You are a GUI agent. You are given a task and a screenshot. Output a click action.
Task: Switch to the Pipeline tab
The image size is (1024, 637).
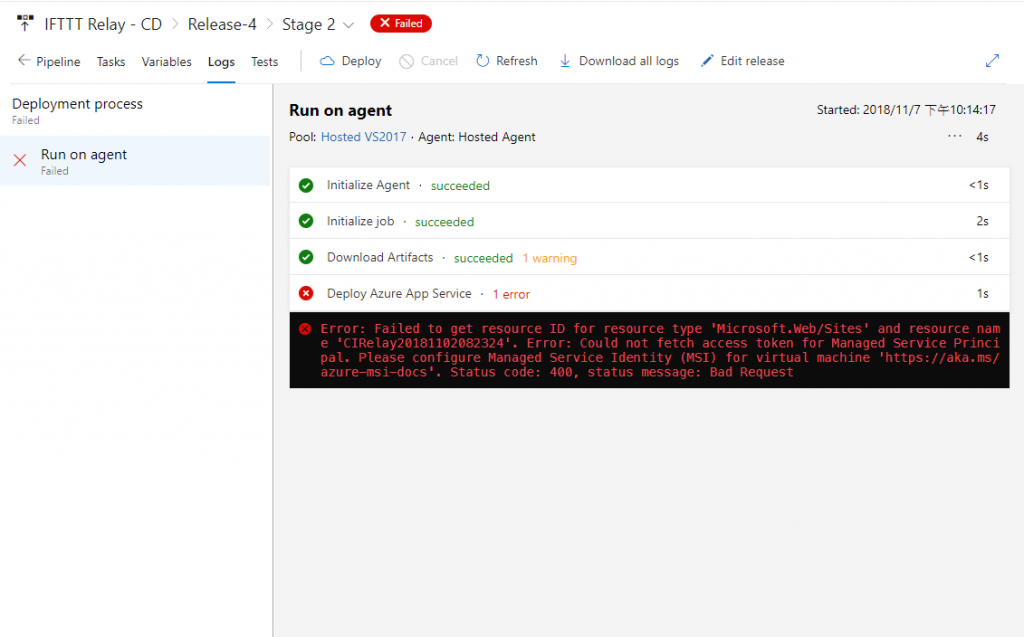pyautogui.click(x=58, y=61)
